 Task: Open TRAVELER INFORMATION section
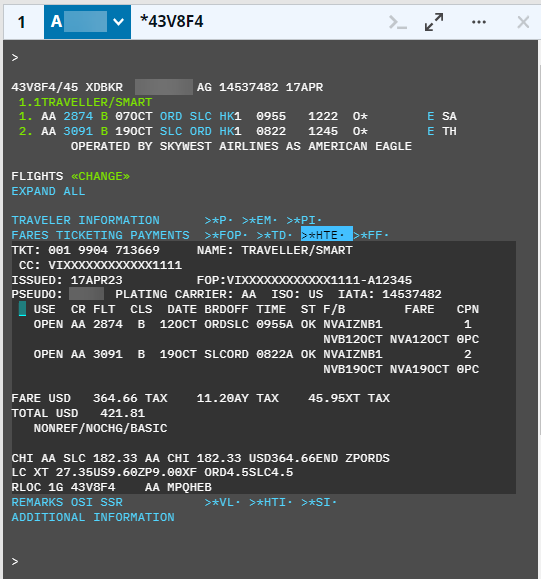(86, 220)
